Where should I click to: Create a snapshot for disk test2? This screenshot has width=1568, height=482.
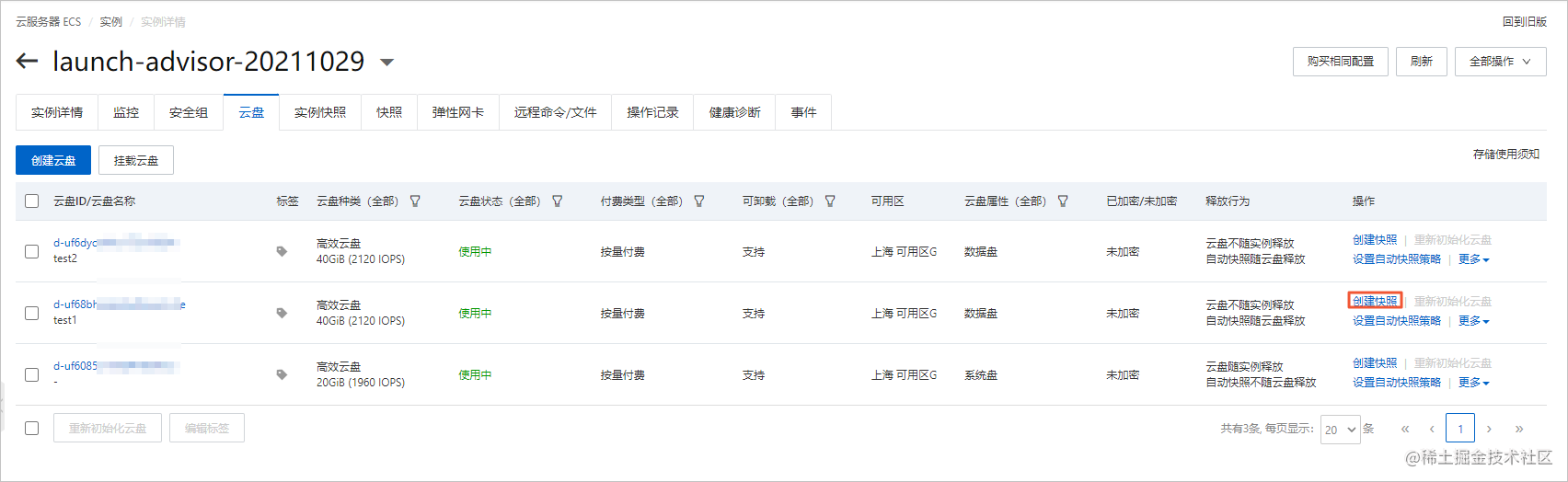pyautogui.click(x=1375, y=240)
